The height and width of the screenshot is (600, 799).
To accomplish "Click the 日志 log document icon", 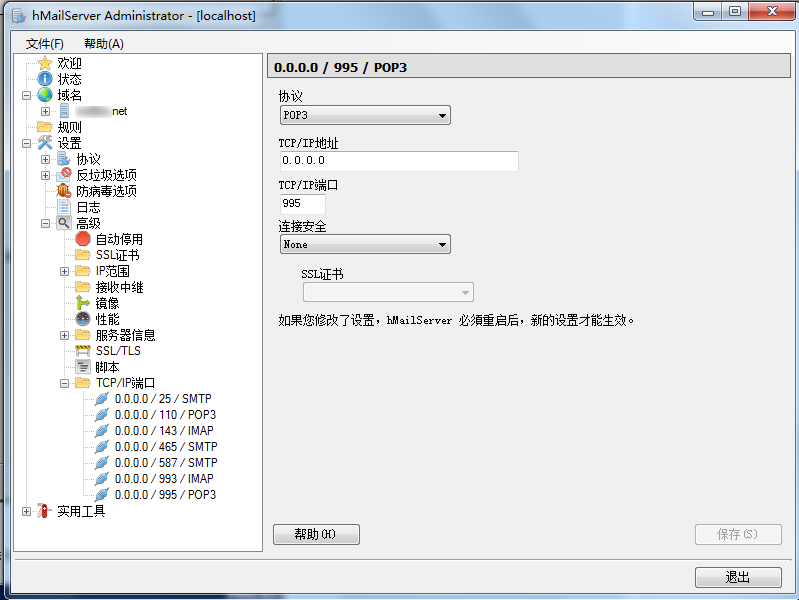I will [64, 207].
